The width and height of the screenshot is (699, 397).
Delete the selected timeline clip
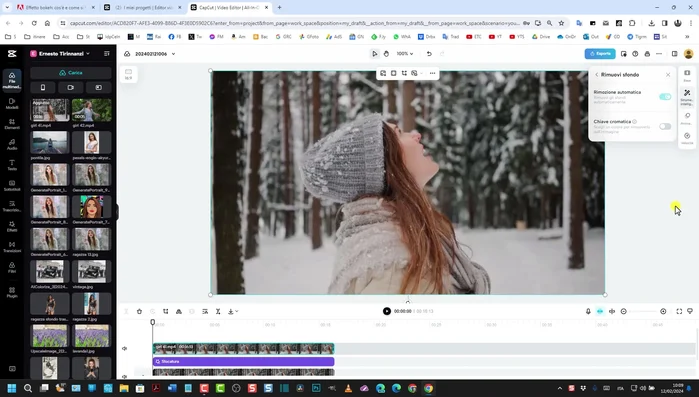point(139,311)
